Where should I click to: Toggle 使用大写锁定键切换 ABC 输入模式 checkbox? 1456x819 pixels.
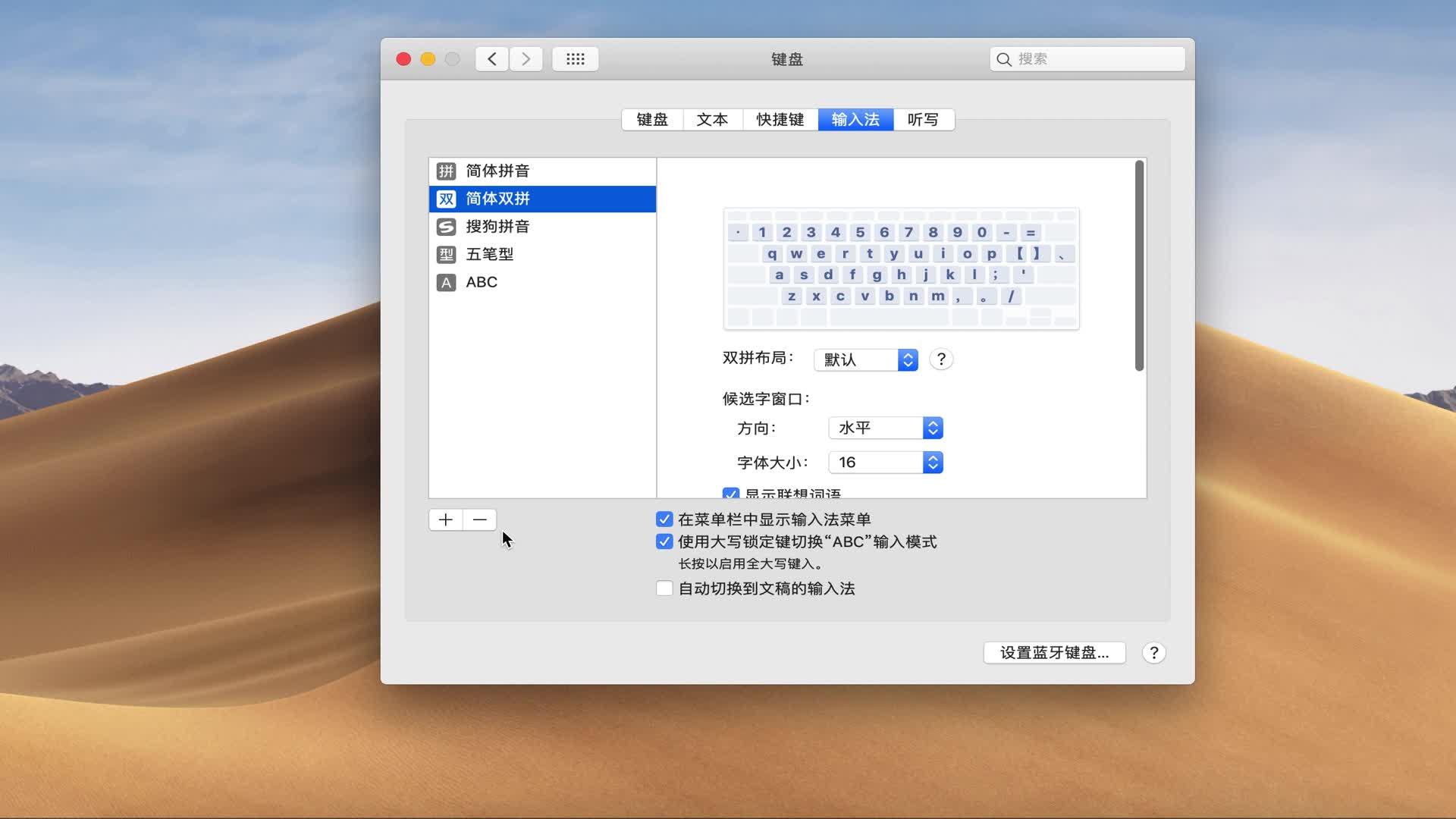[664, 541]
